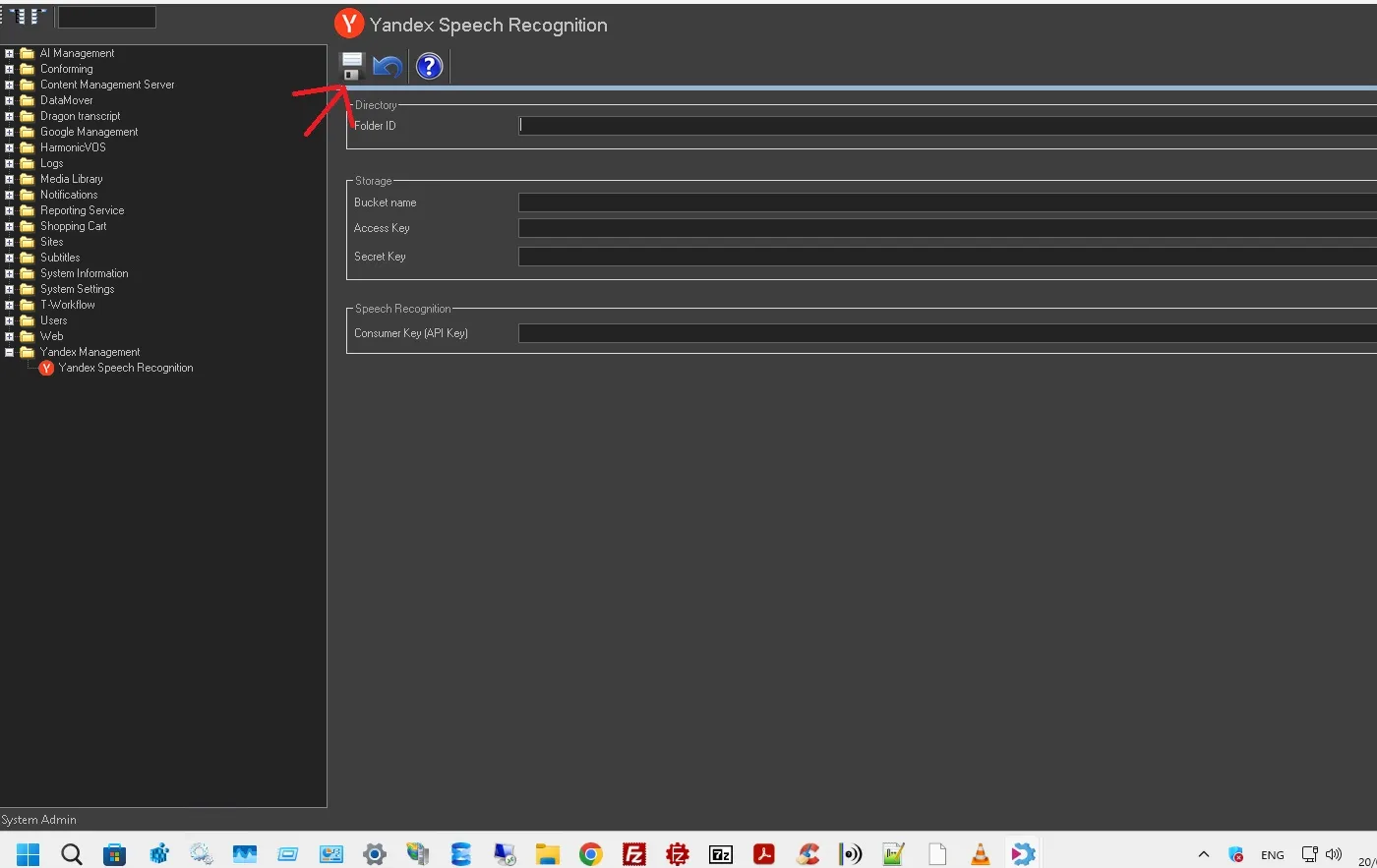Collapse the Yandex Management tree node
The image size is (1377, 868).
click(9, 352)
